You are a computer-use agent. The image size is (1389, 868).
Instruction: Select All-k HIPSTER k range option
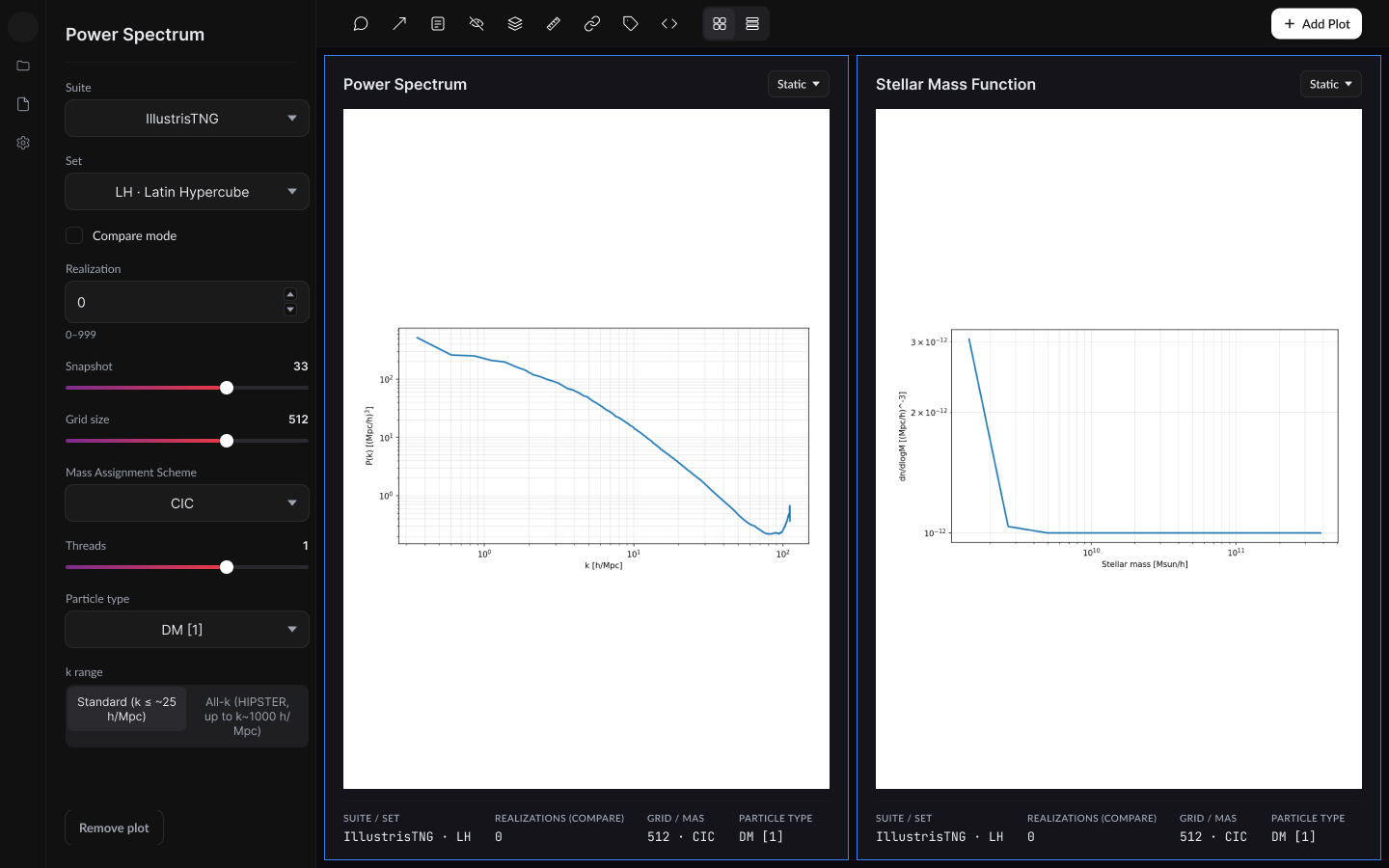tap(247, 717)
